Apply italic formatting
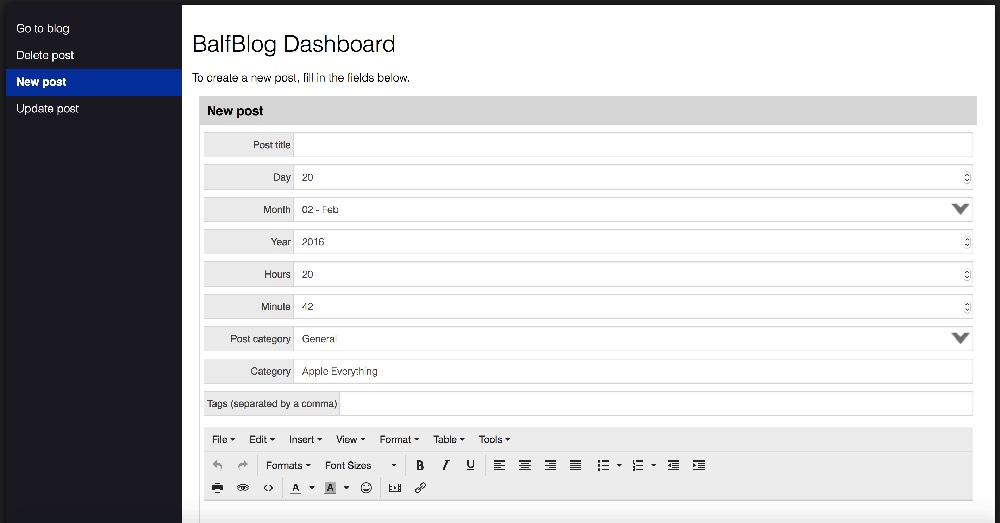This screenshot has height=523, width=1000. click(x=445, y=465)
